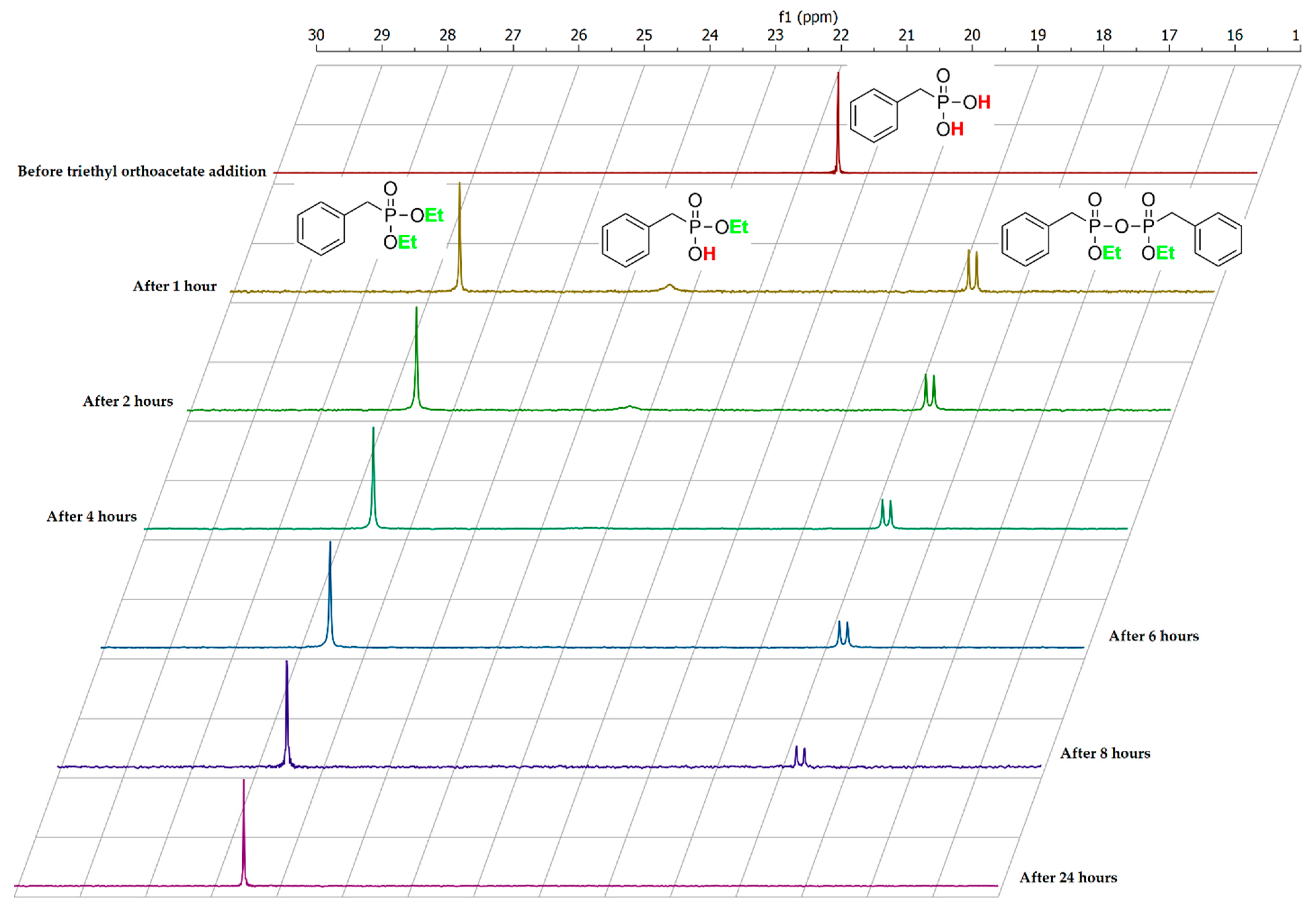Screen dimensions: 1316x909
Task: Click the green peak near 29 ppm
Action: tap(416, 353)
